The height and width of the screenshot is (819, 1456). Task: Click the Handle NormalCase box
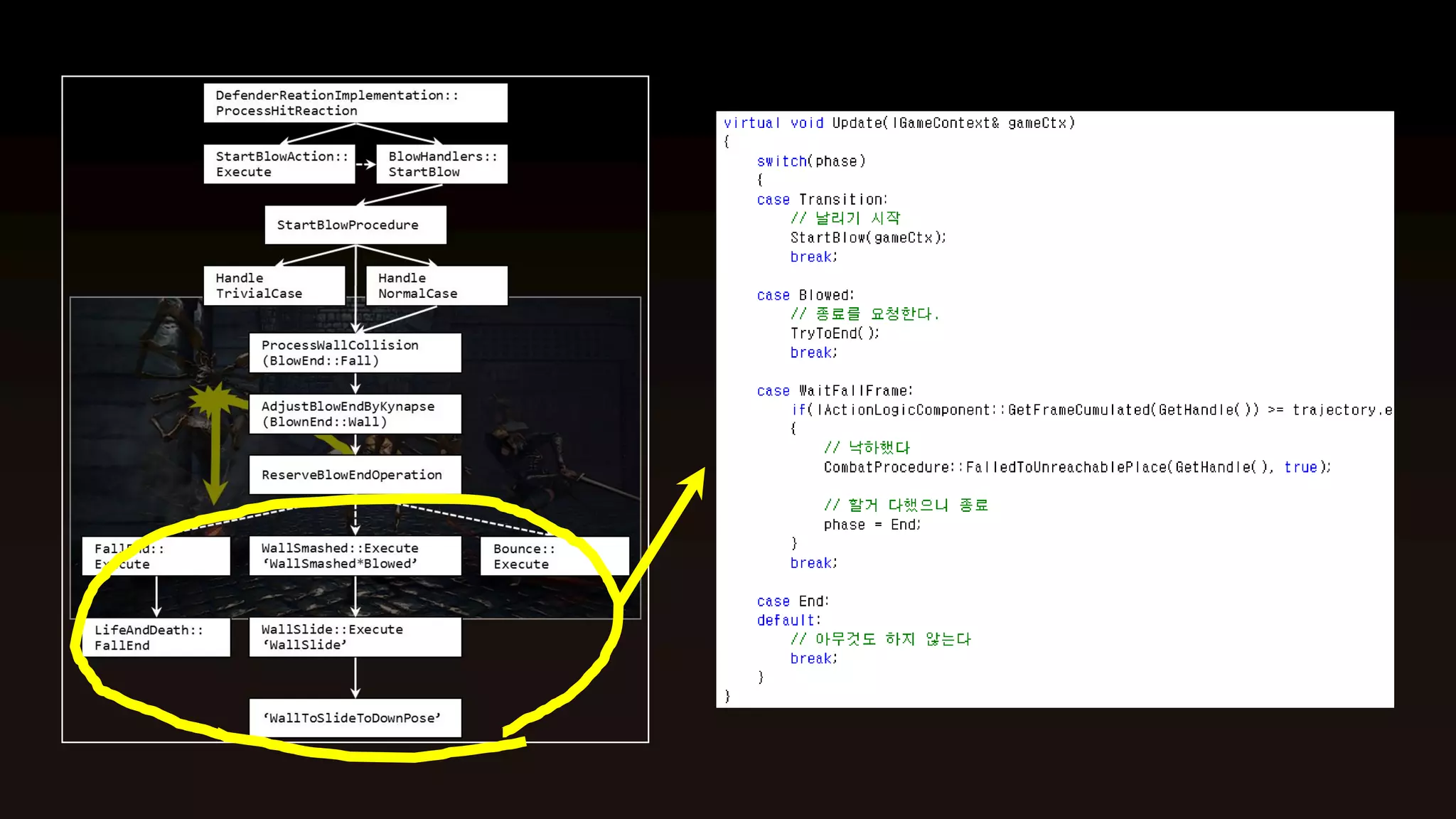coord(437,286)
